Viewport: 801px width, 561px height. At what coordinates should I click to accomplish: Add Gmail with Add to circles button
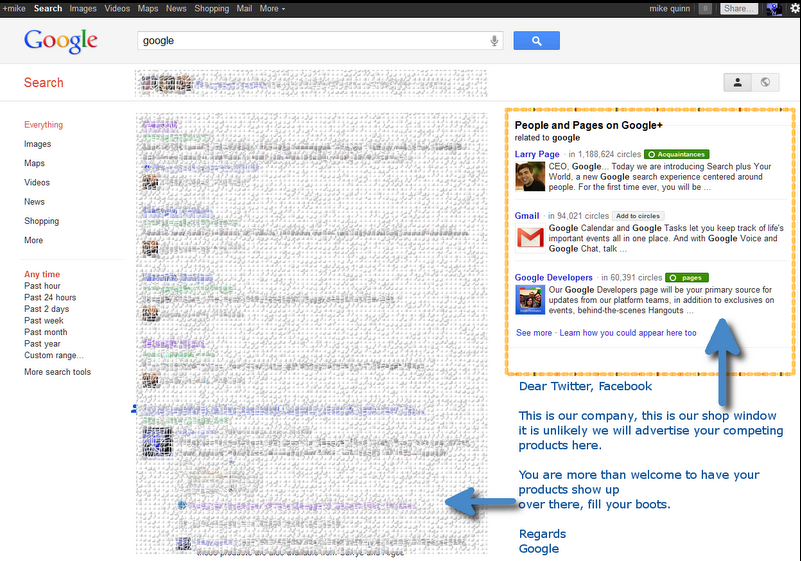pos(638,216)
